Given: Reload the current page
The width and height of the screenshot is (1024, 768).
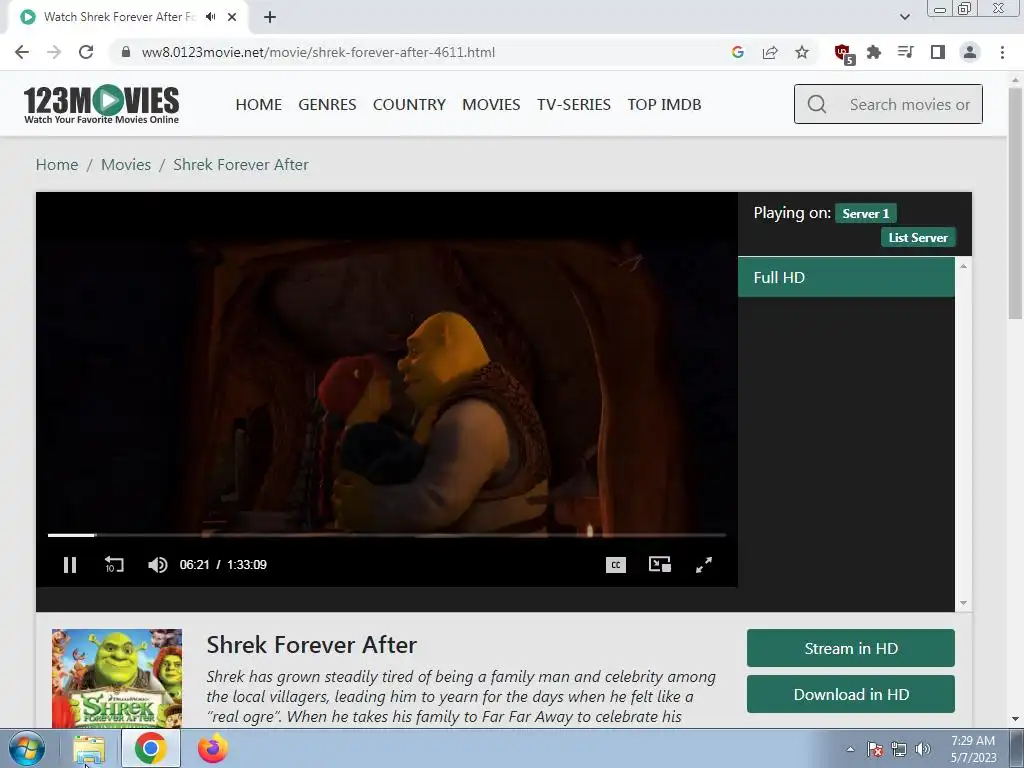Looking at the screenshot, I should (86, 52).
